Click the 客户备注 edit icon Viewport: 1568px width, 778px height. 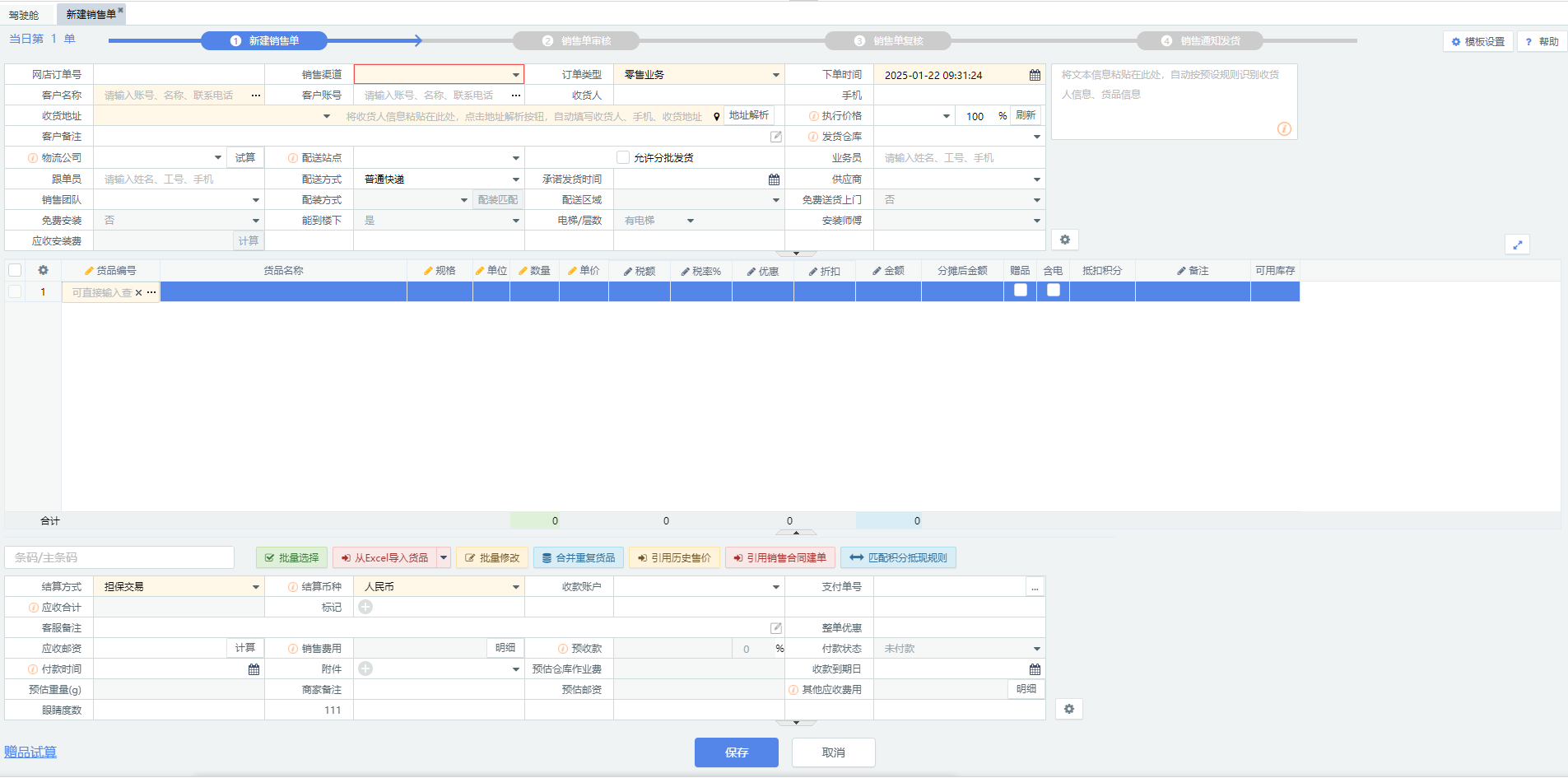[x=775, y=137]
